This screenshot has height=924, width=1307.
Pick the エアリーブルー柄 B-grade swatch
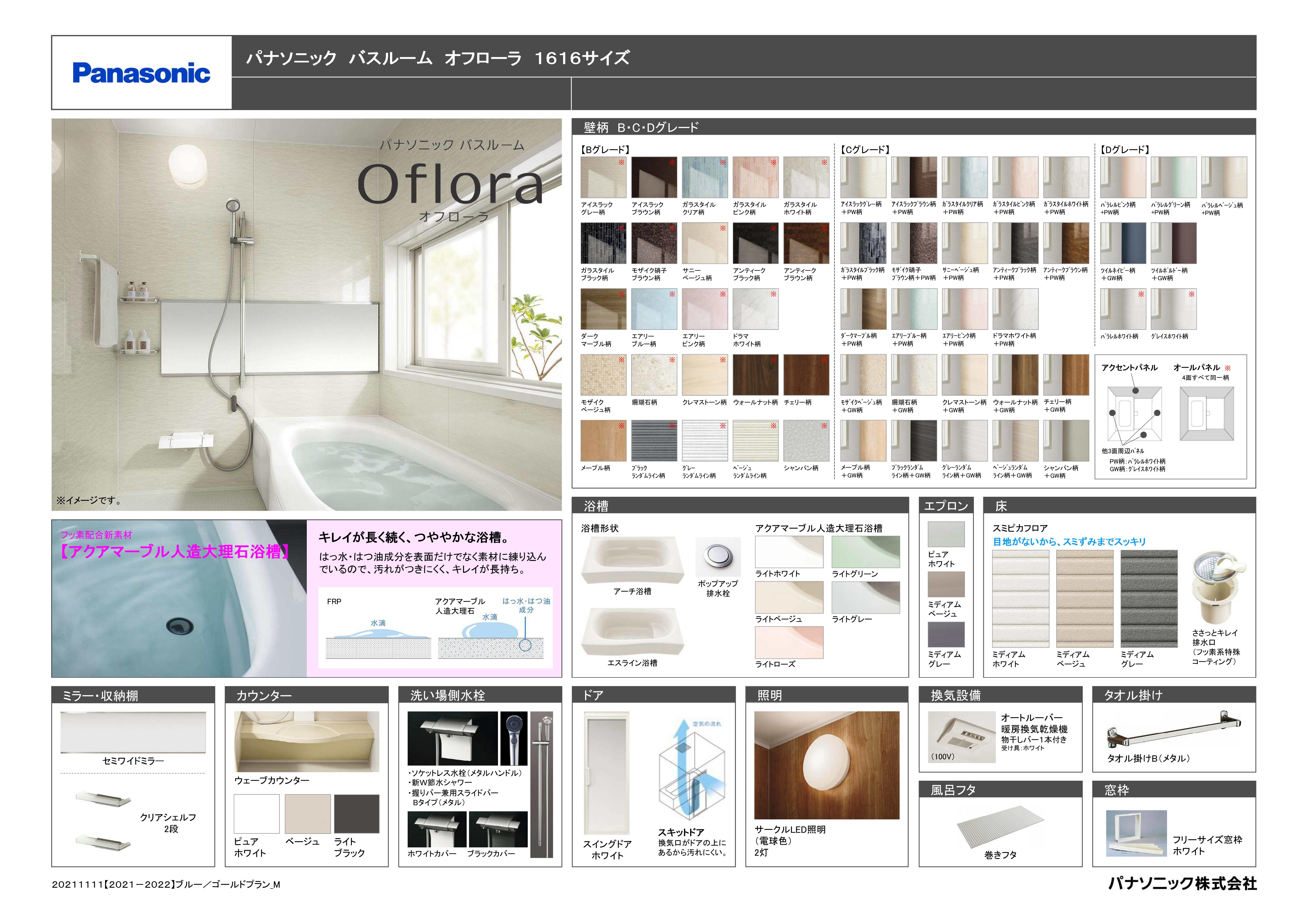654,309
